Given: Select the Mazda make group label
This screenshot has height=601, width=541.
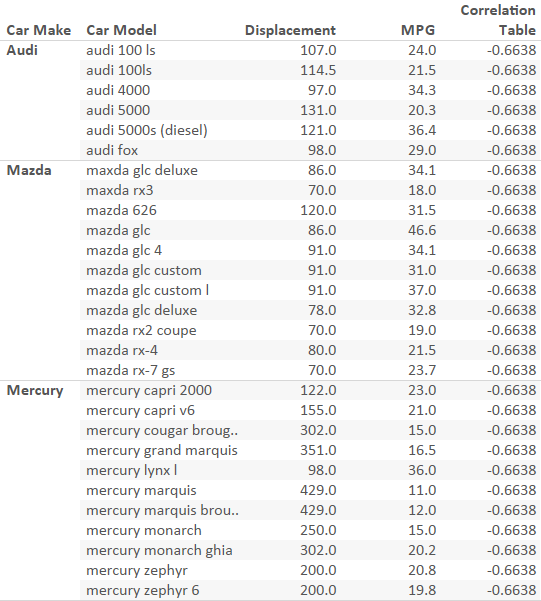Looking at the screenshot, I should (29, 170).
